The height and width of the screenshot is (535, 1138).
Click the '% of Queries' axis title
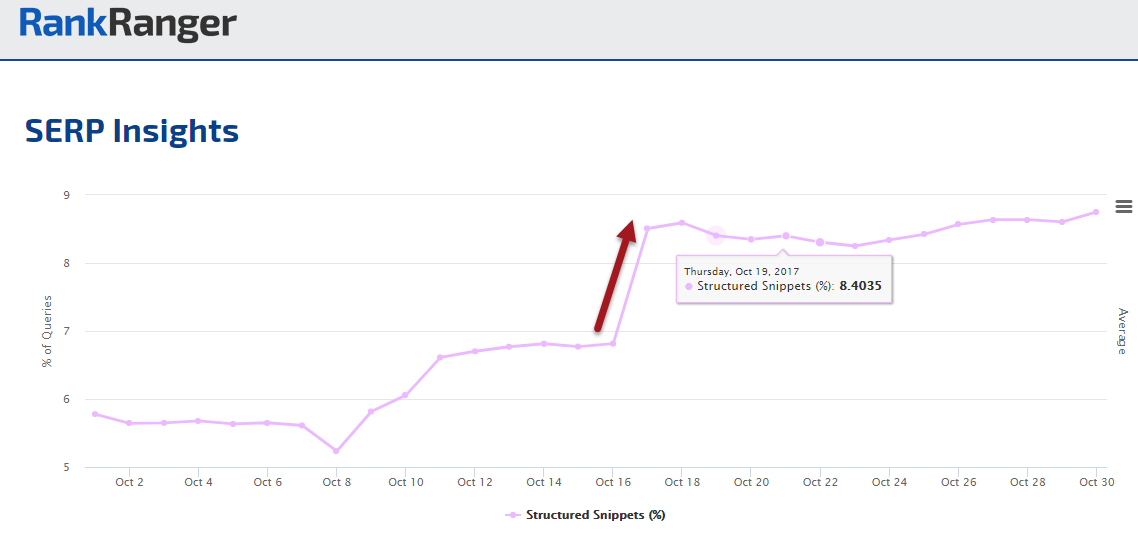(x=47, y=331)
